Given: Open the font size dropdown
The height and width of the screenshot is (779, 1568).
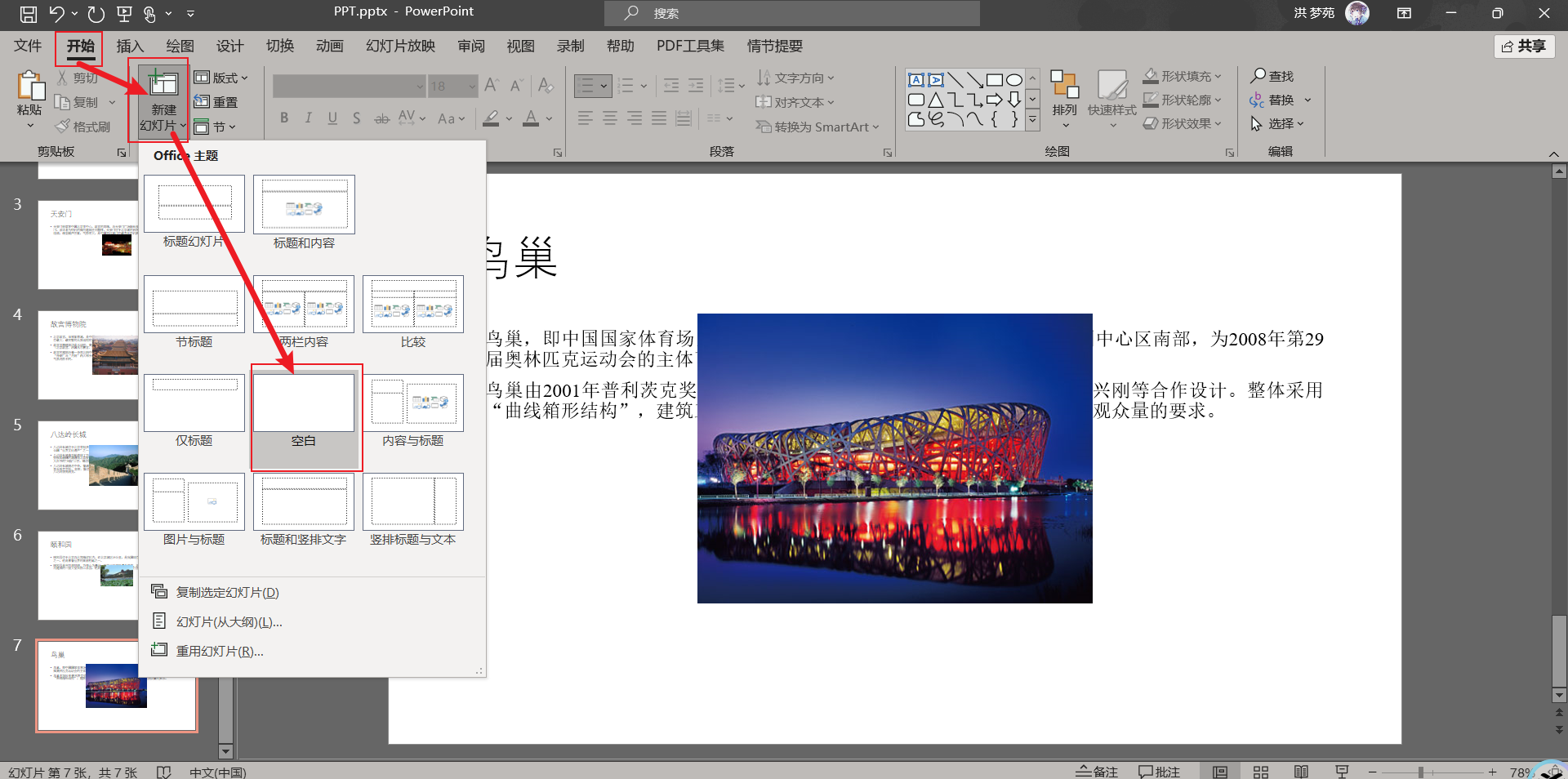Looking at the screenshot, I should click(472, 86).
